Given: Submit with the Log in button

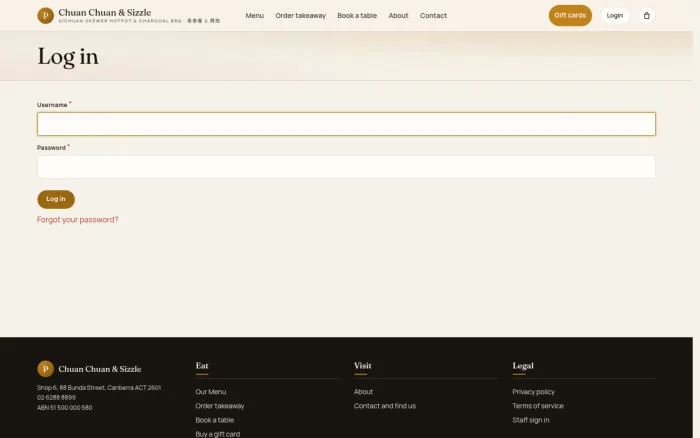Looking at the screenshot, I should click(x=56, y=199).
